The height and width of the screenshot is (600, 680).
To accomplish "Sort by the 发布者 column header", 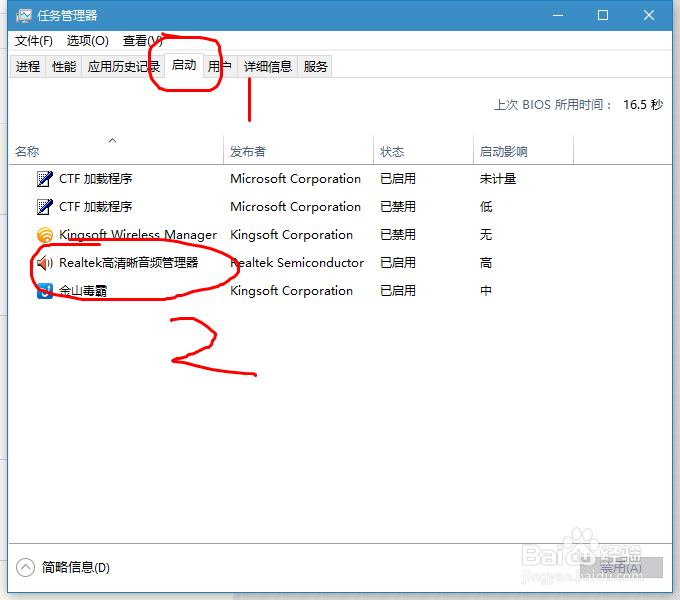I will [x=298, y=150].
